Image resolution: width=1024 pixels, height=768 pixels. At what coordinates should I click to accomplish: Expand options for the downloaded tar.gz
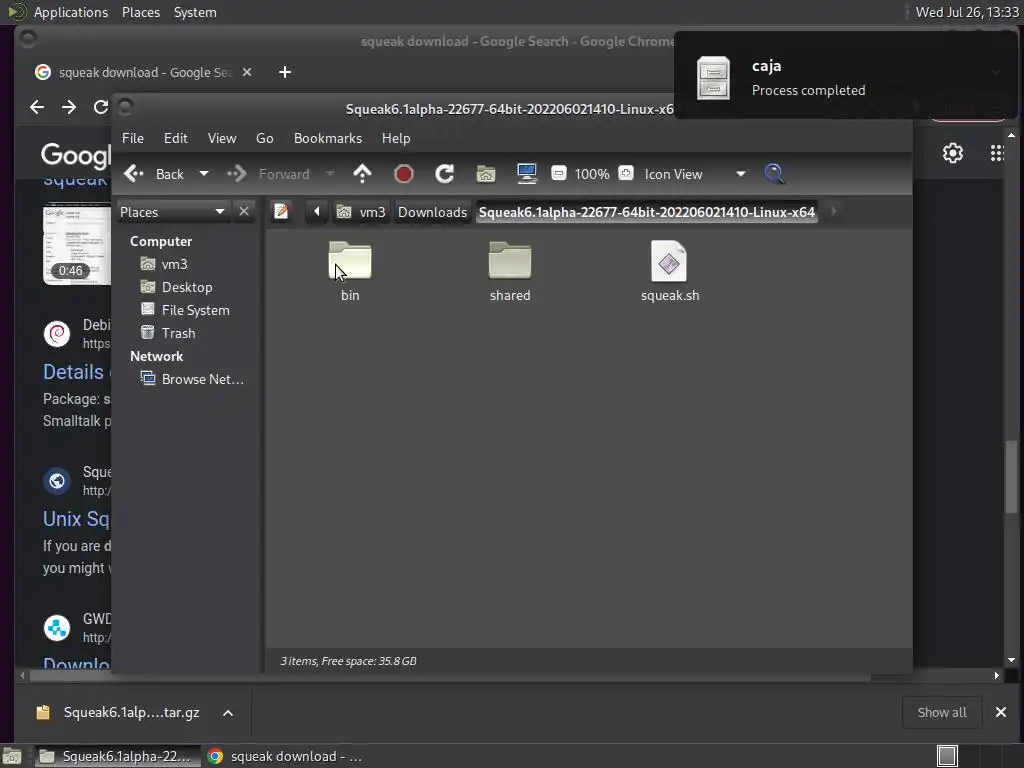pyautogui.click(x=228, y=712)
